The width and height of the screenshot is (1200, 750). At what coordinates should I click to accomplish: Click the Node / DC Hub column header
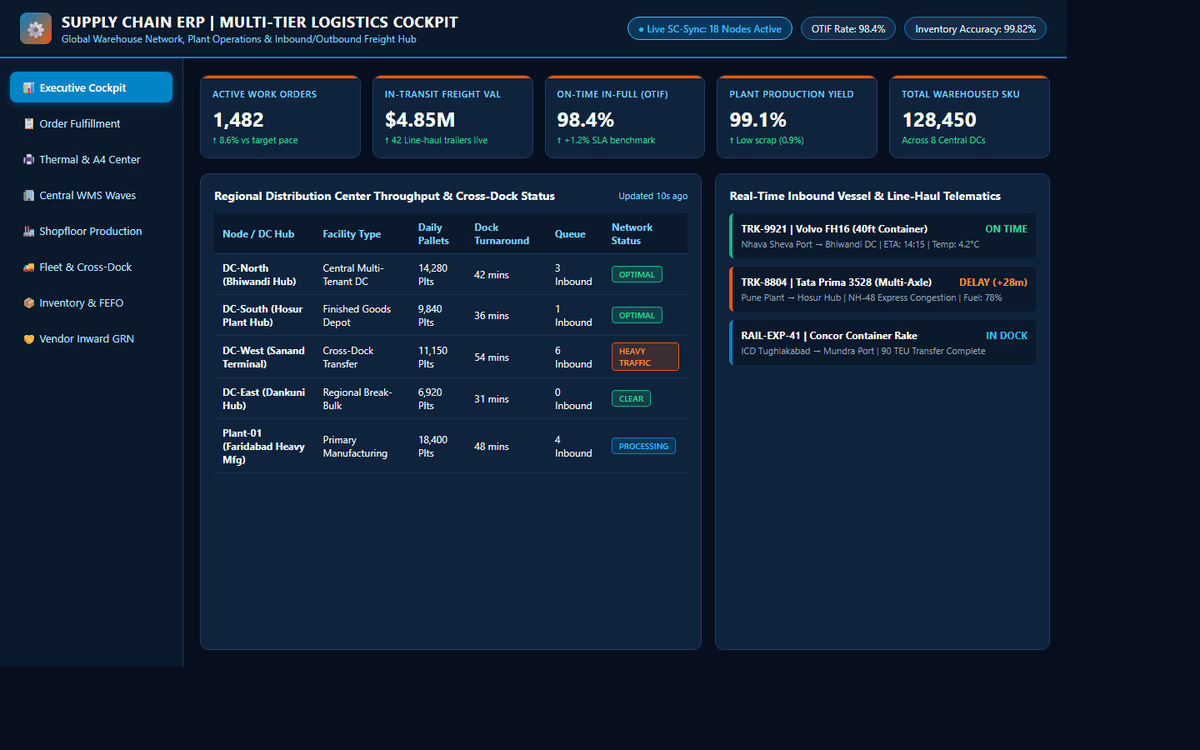[258, 234]
